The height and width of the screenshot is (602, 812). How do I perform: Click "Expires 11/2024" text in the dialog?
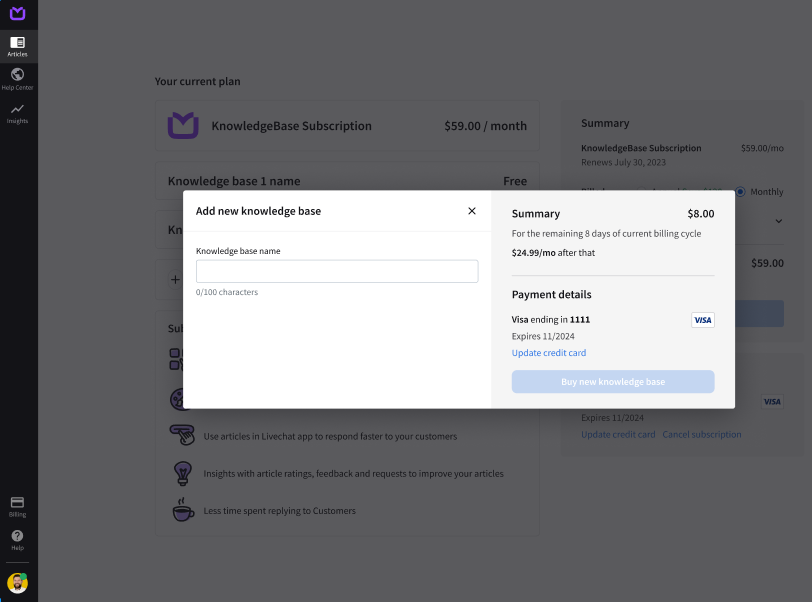tap(543, 336)
